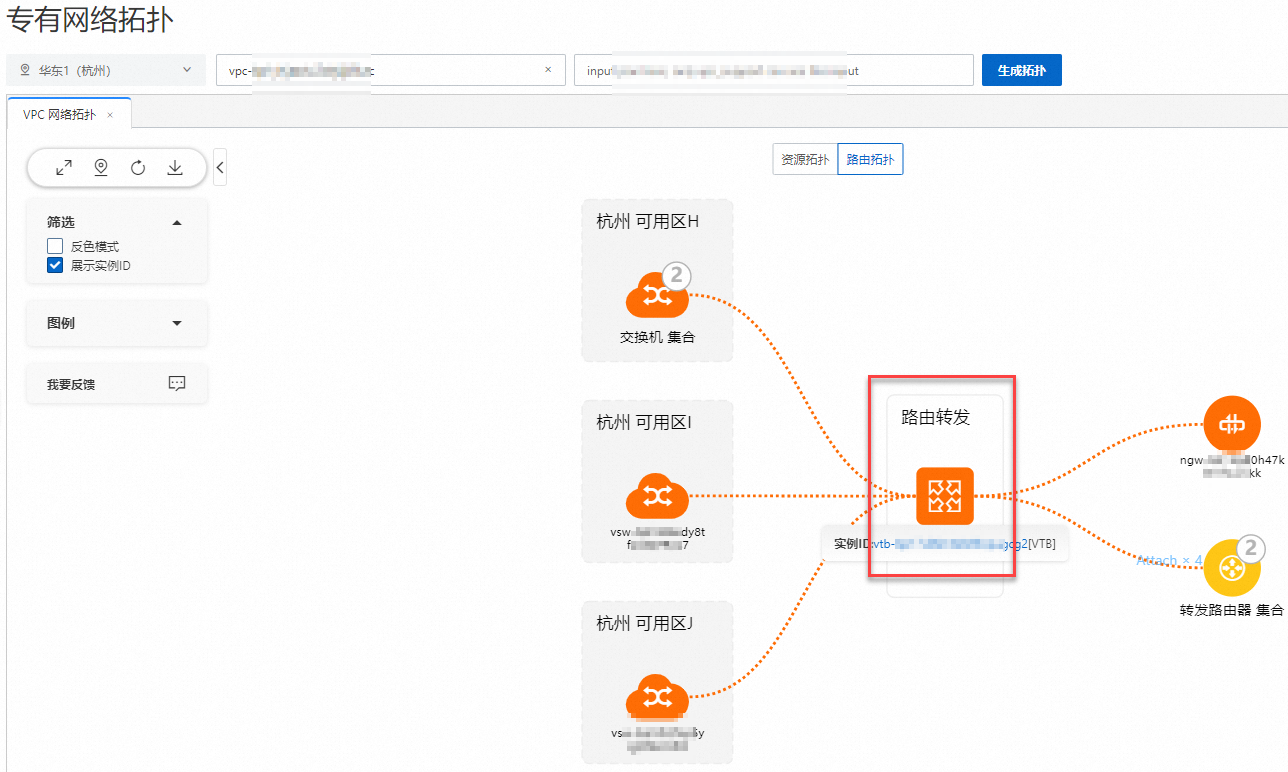Viewport: 1288px width, 772px height.
Task: Click the 生成拓扑 button
Action: pyautogui.click(x=1021, y=70)
